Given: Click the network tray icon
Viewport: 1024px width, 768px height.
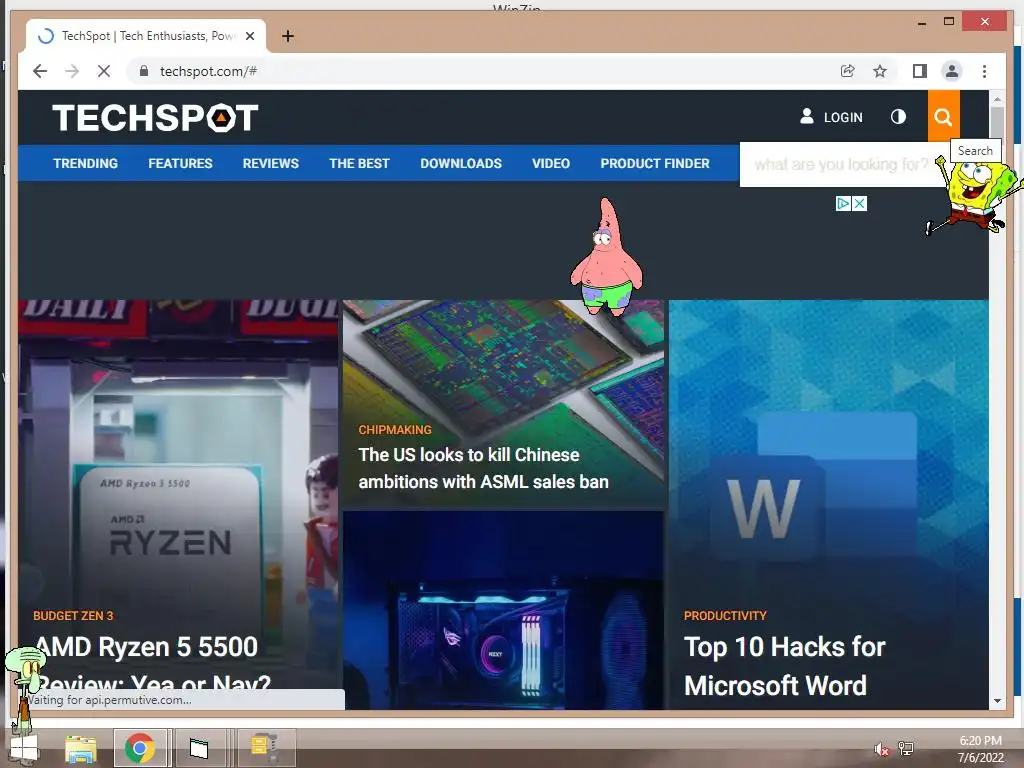Looking at the screenshot, I should (906, 749).
